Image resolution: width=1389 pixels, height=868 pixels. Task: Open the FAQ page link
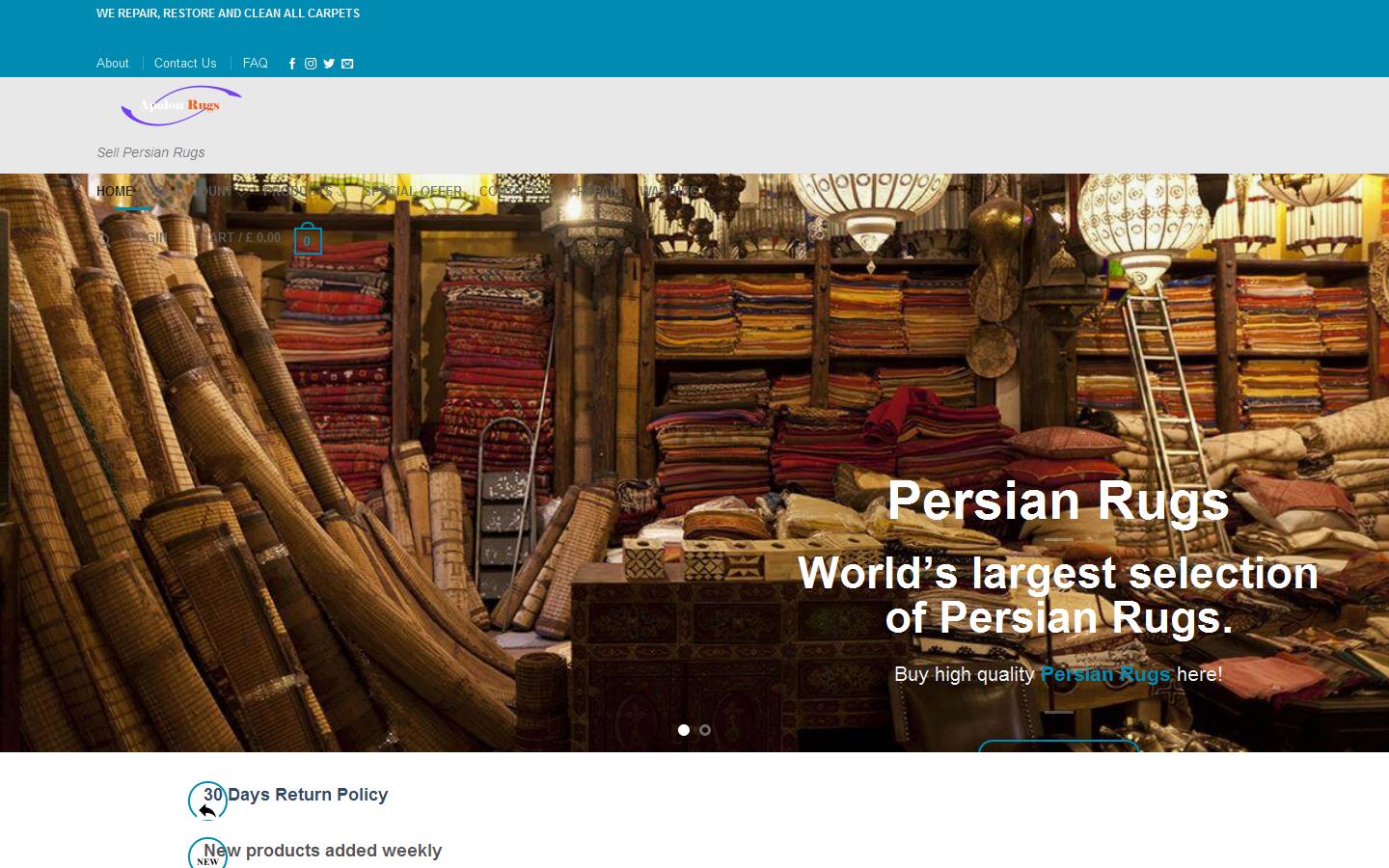pyautogui.click(x=255, y=64)
